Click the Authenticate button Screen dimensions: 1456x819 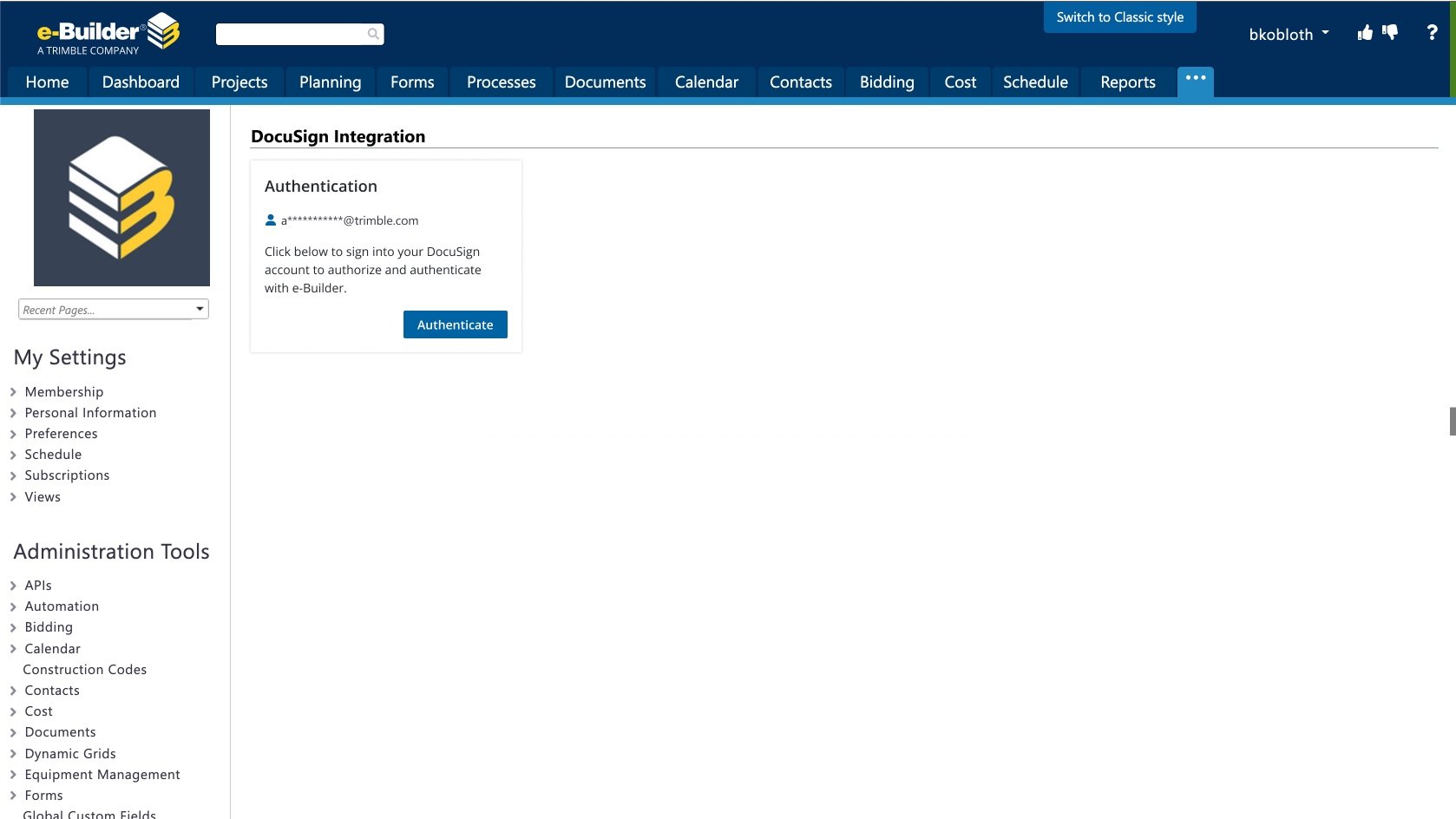click(456, 324)
